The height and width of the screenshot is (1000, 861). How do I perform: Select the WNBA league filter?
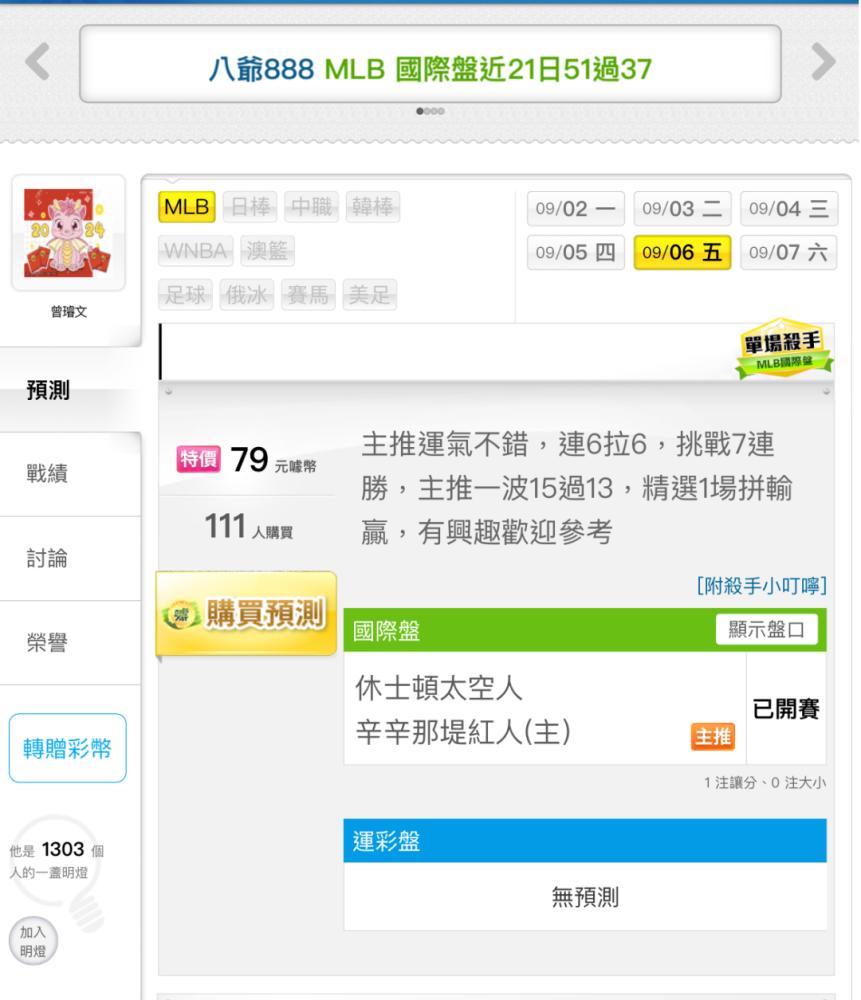click(x=196, y=251)
